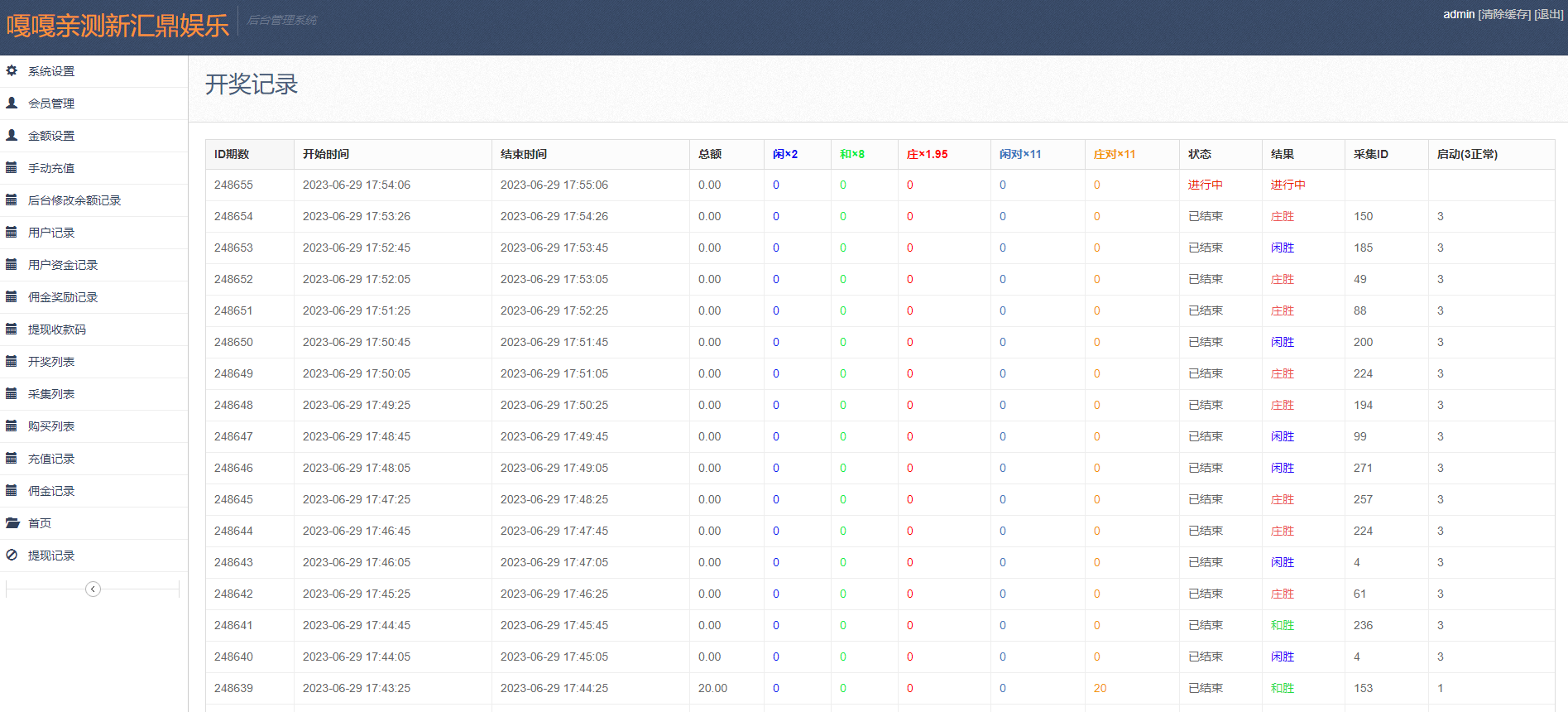This screenshot has height=712, width=1568.
Task: Click the gear icon beside 系统设置
Action: pyautogui.click(x=12, y=71)
